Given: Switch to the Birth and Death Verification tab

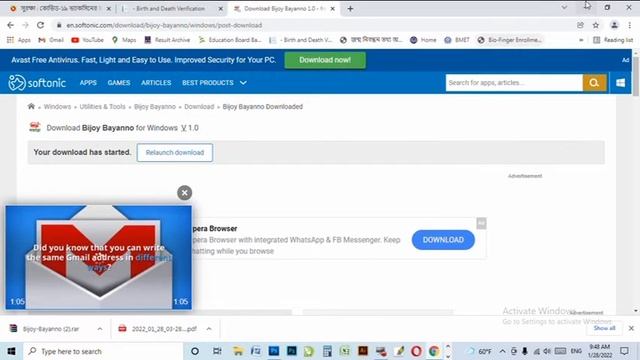Looking at the screenshot, I should pos(171,9).
